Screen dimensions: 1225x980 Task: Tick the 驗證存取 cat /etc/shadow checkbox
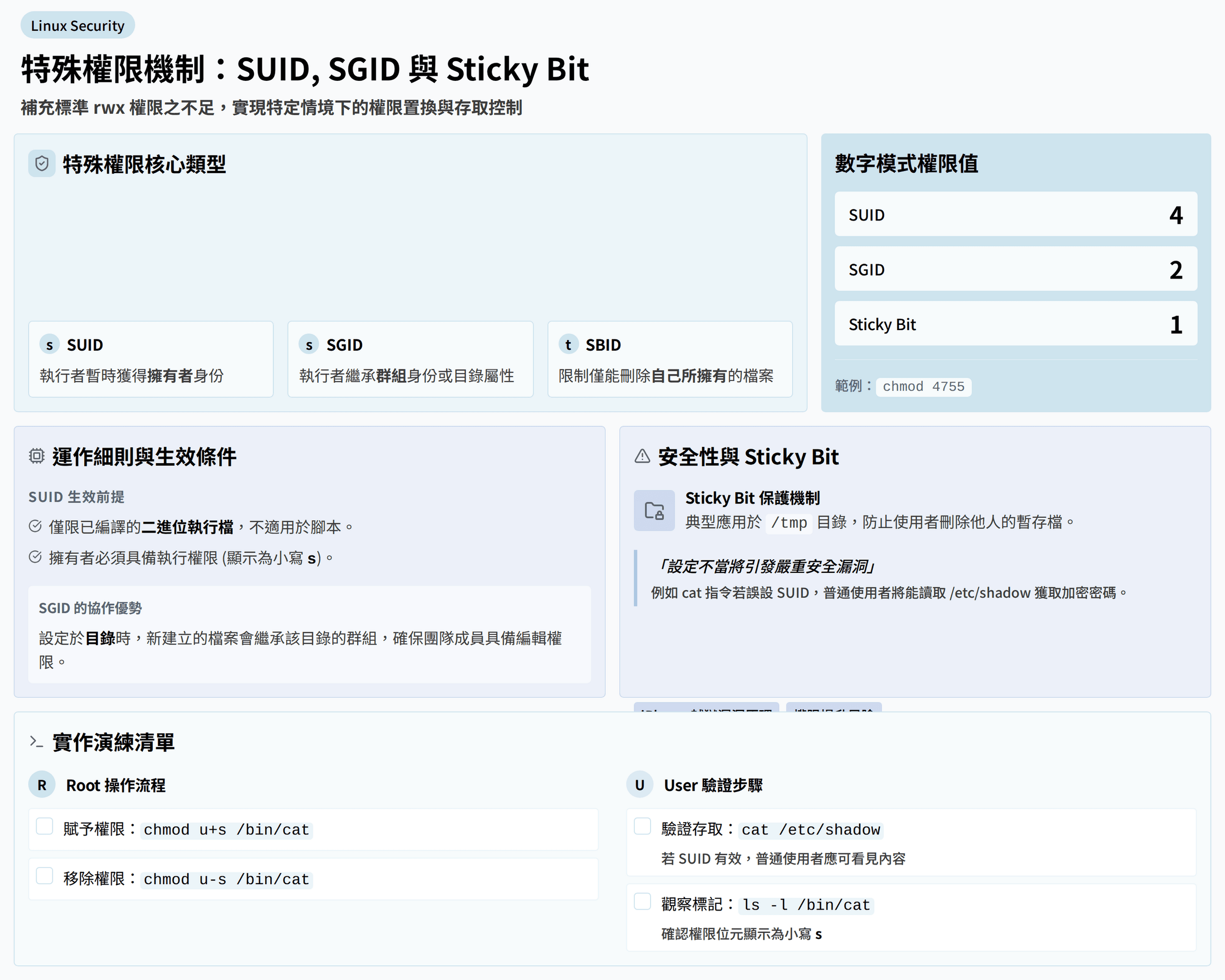pos(642,826)
